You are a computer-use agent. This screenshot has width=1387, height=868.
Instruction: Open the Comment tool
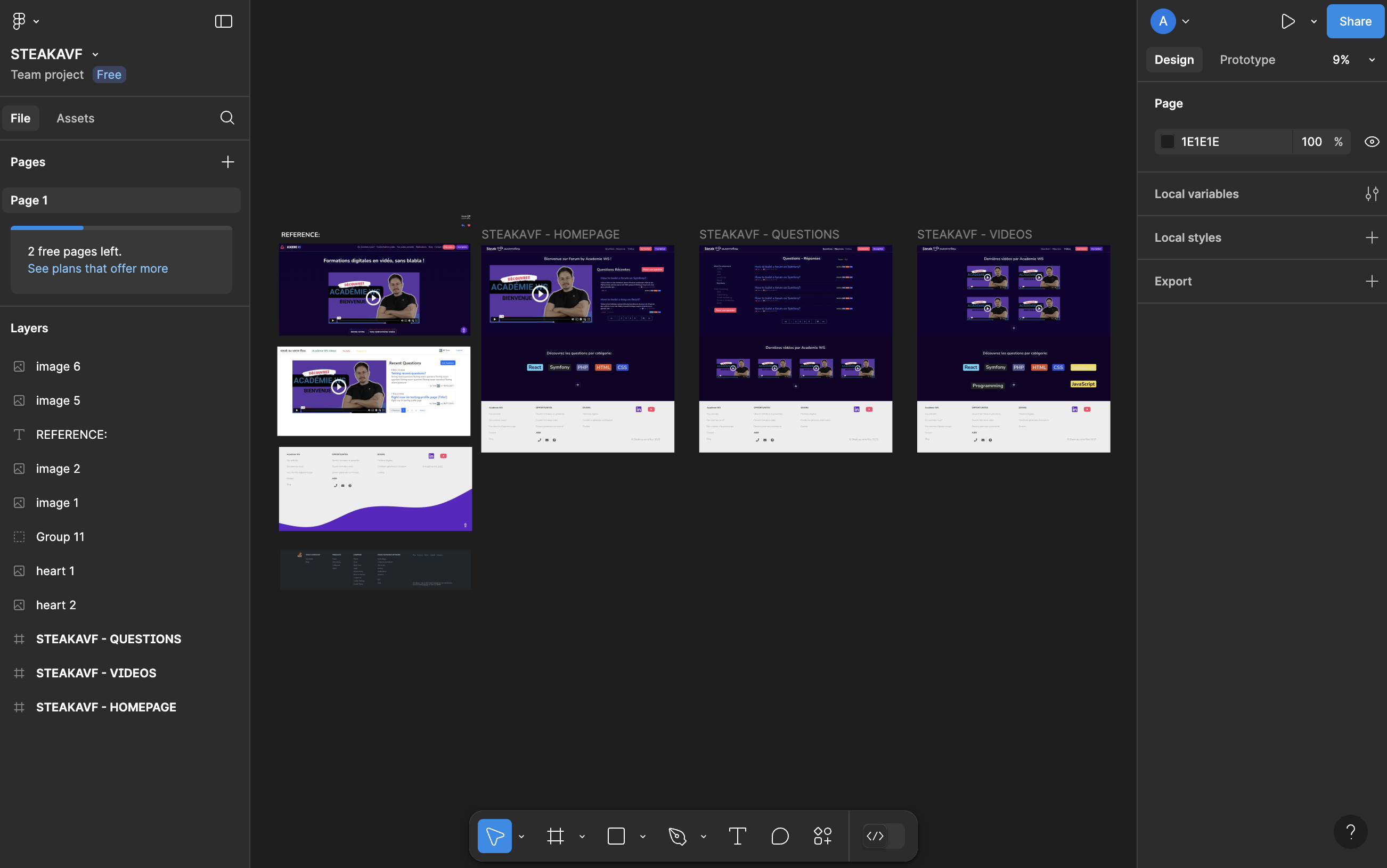780,836
